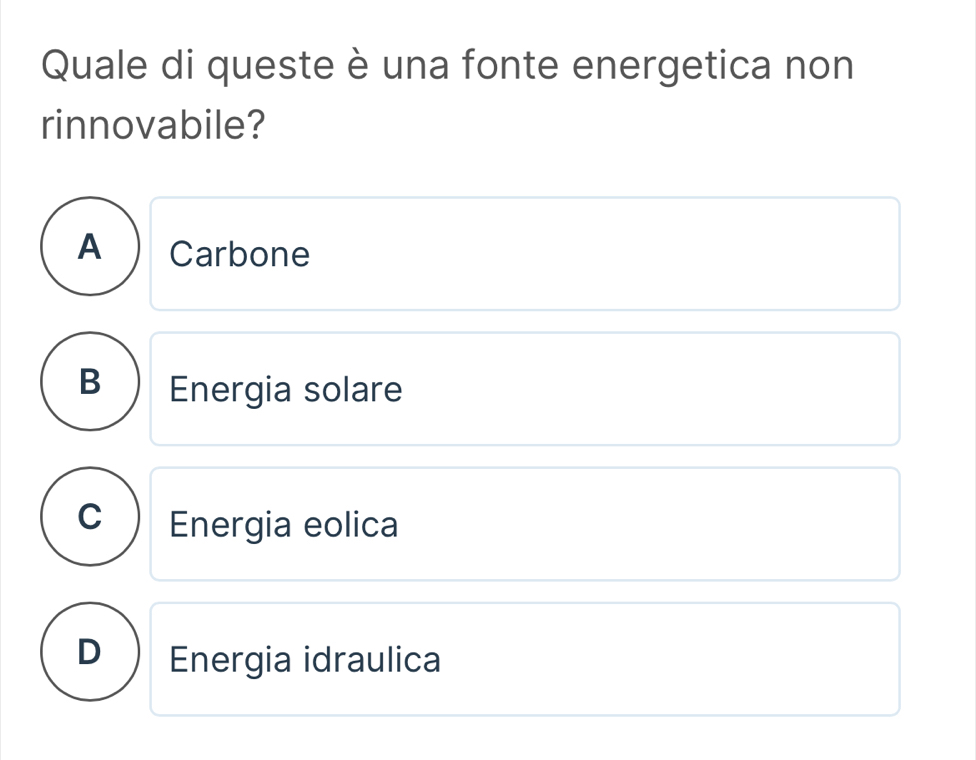
Task: Mark option C as the answer
Action: (x=91, y=516)
